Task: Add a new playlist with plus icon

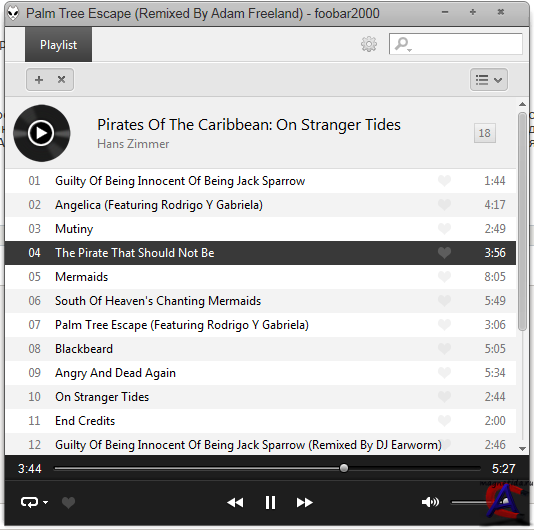Action: (x=39, y=80)
